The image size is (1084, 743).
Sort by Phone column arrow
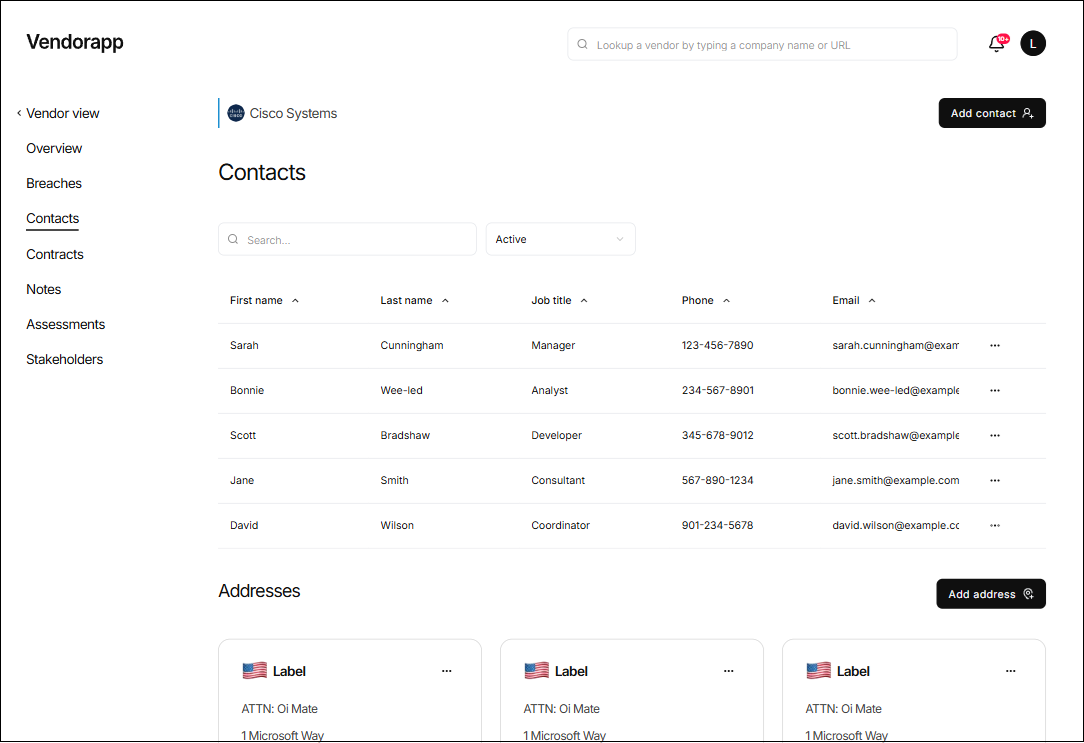727,301
